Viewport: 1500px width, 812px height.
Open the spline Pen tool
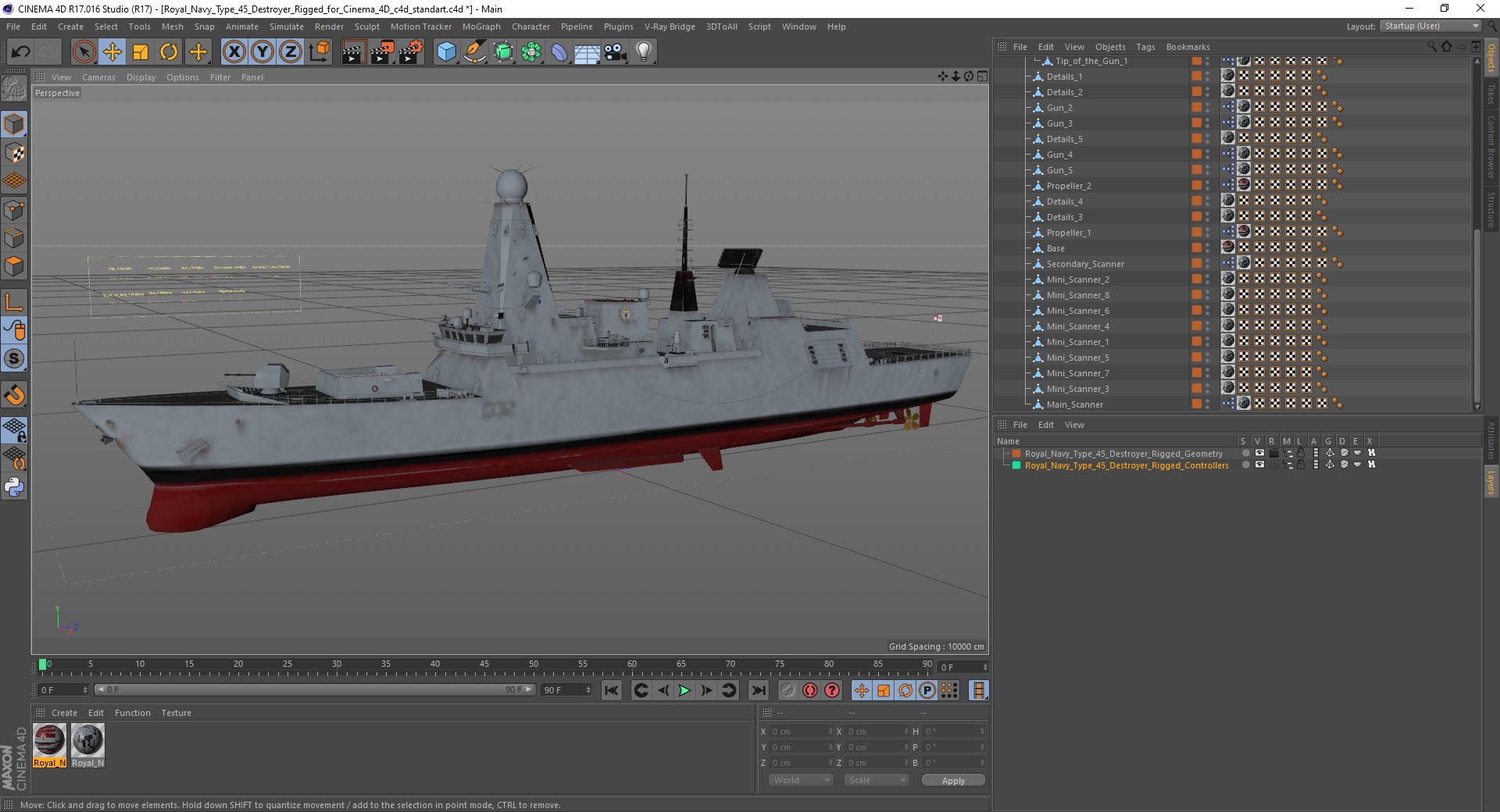tap(474, 52)
